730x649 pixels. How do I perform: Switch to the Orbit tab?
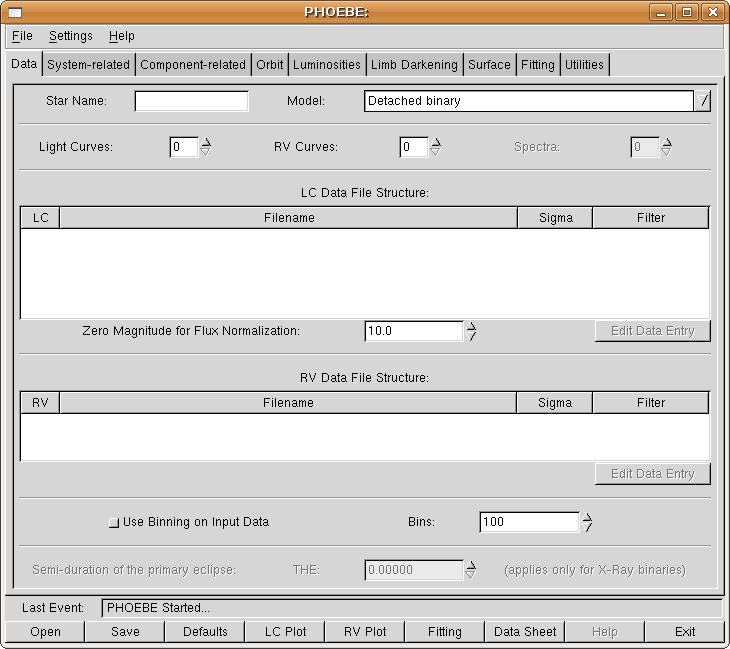(x=270, y=65)
